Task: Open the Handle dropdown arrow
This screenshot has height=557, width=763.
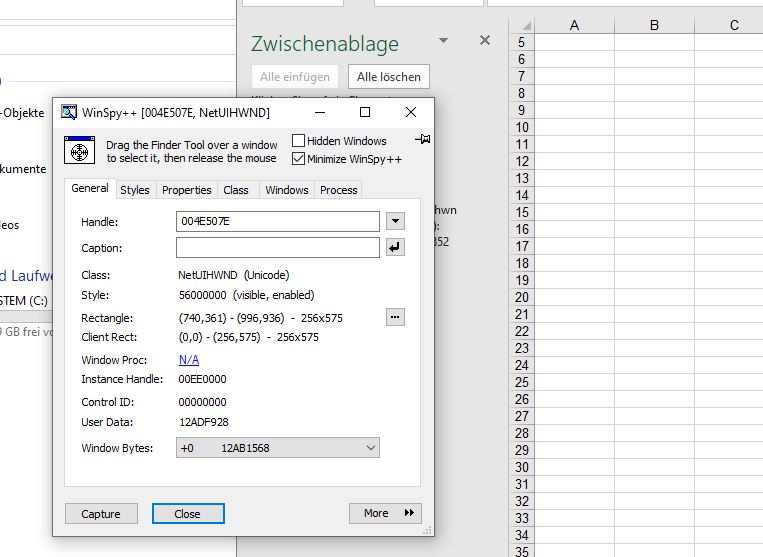Action: [395, 221]
